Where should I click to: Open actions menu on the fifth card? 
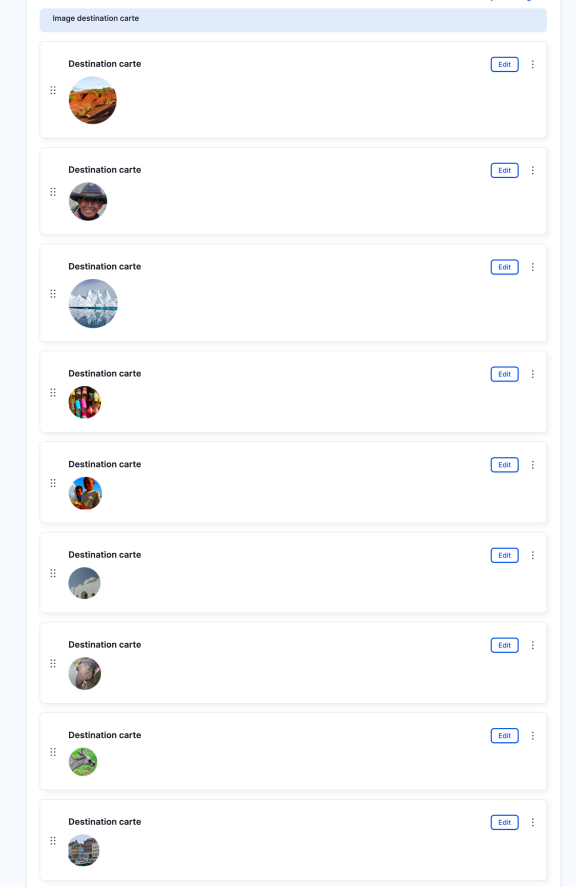[533, 464]
